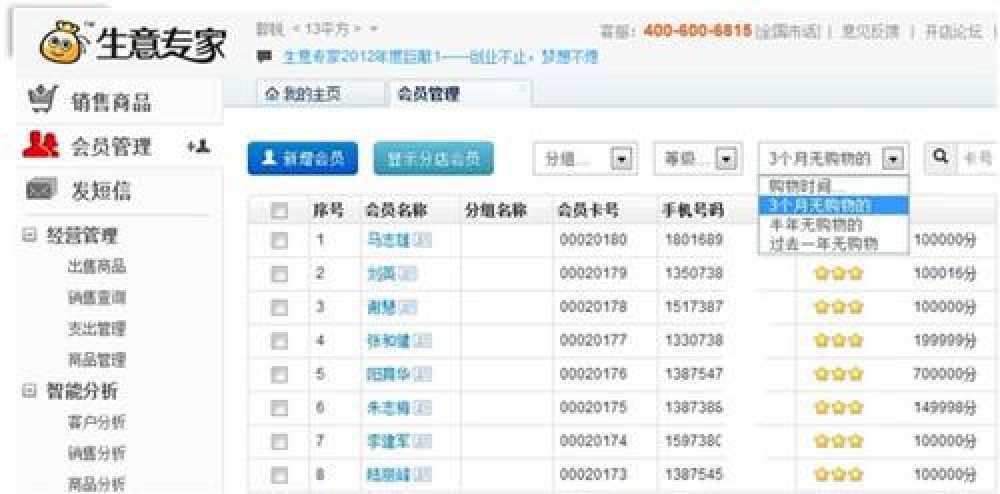Click the 显示分店会员 button
1000x494 pixels.
click(434, 158)
